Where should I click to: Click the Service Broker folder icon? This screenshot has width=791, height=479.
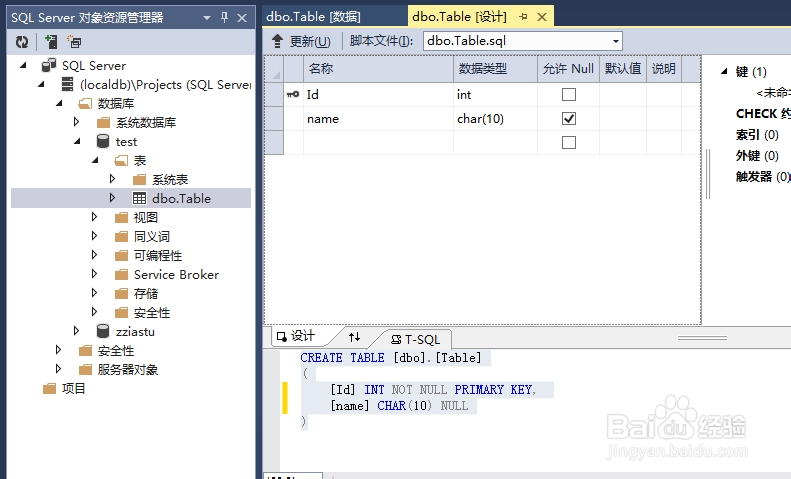pos(122,274)
